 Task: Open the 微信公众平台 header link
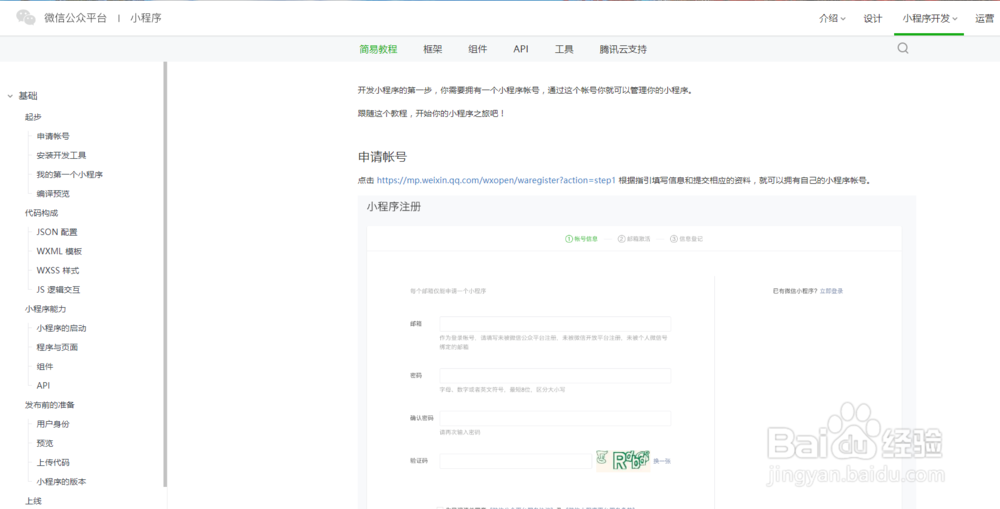tap(75, 18)
